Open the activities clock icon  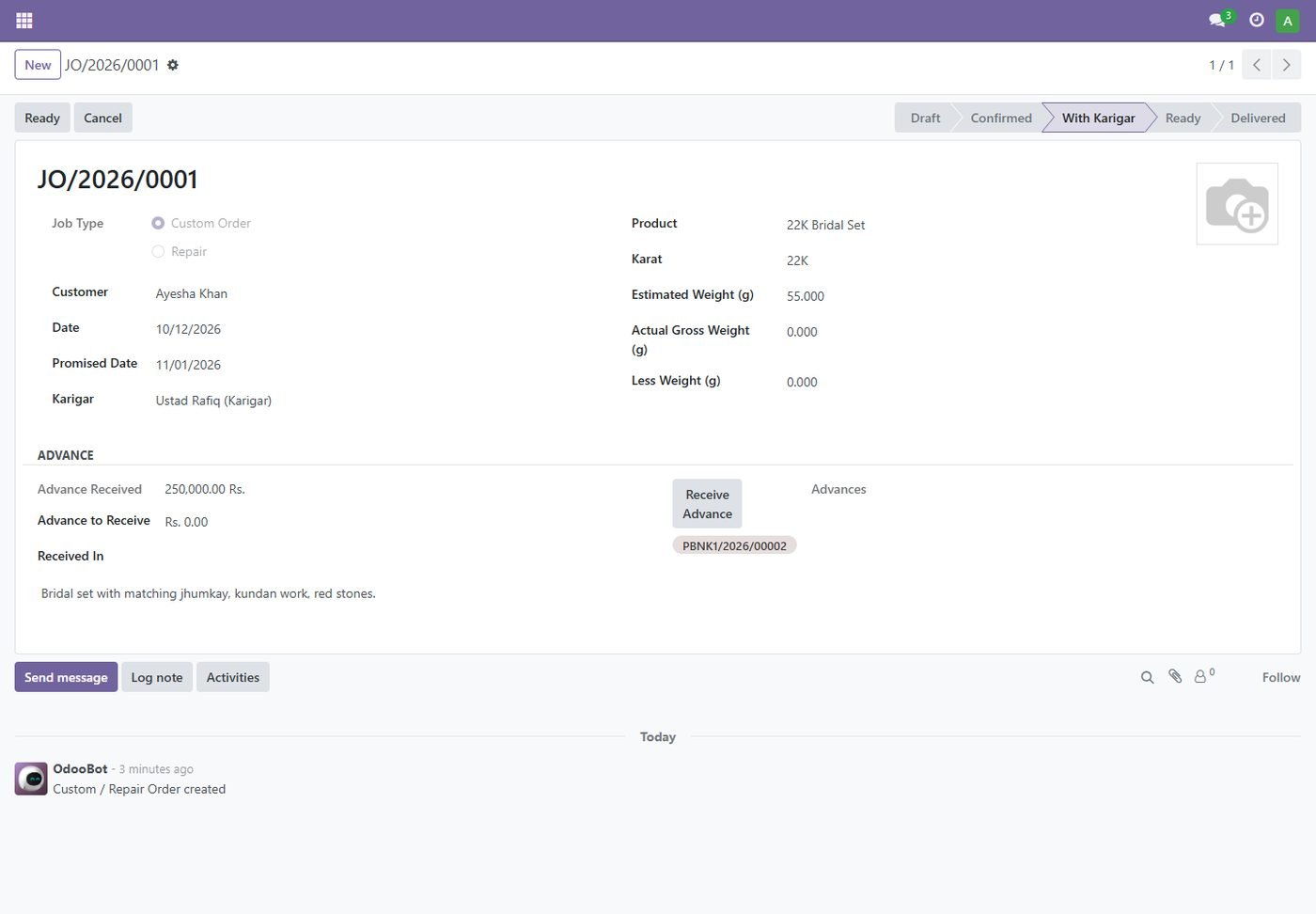pyautogui.click(x=1256, y=20)
